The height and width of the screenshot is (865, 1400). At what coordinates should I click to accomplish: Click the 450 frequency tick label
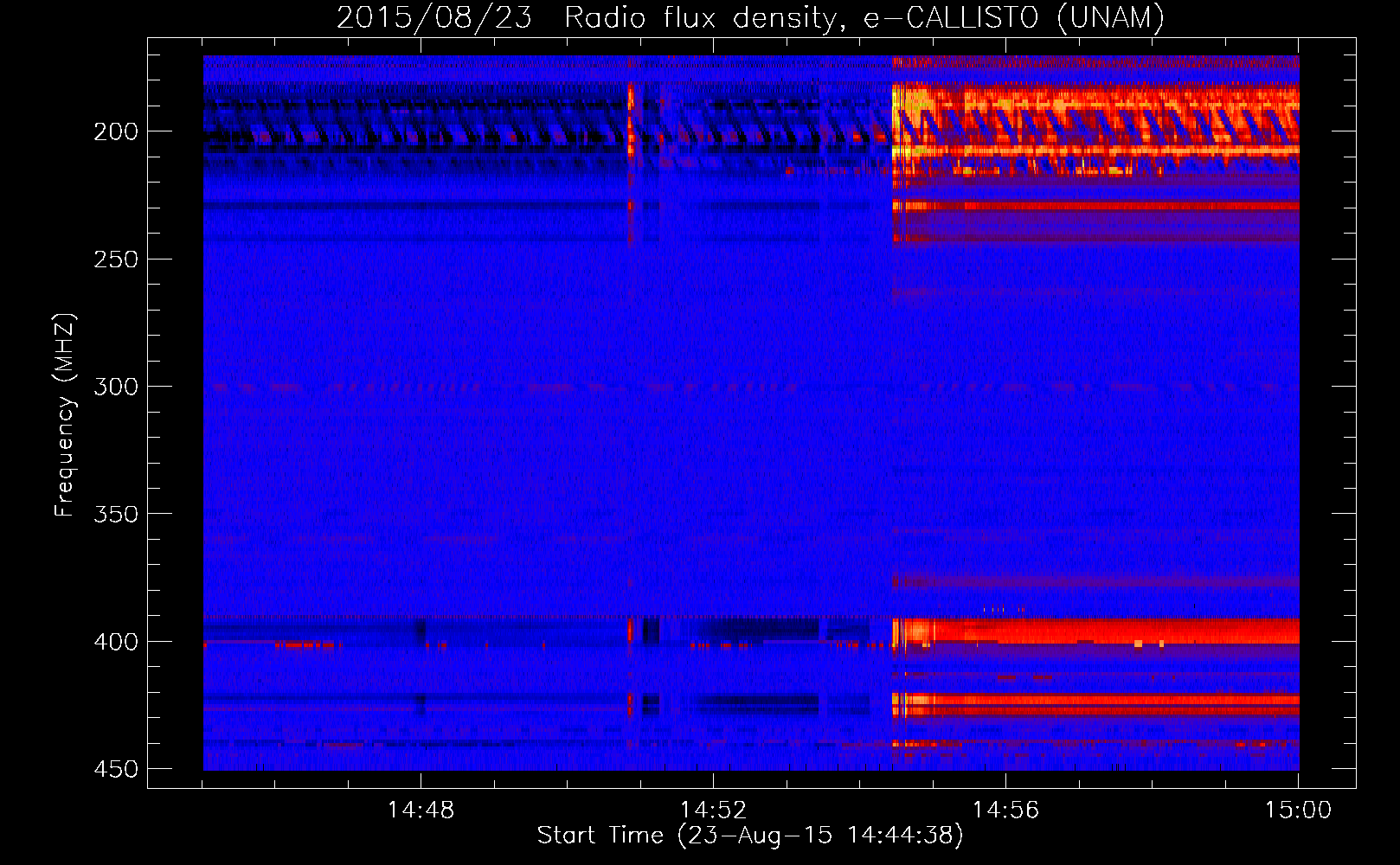pyautogui.click(x=115, y=769)
